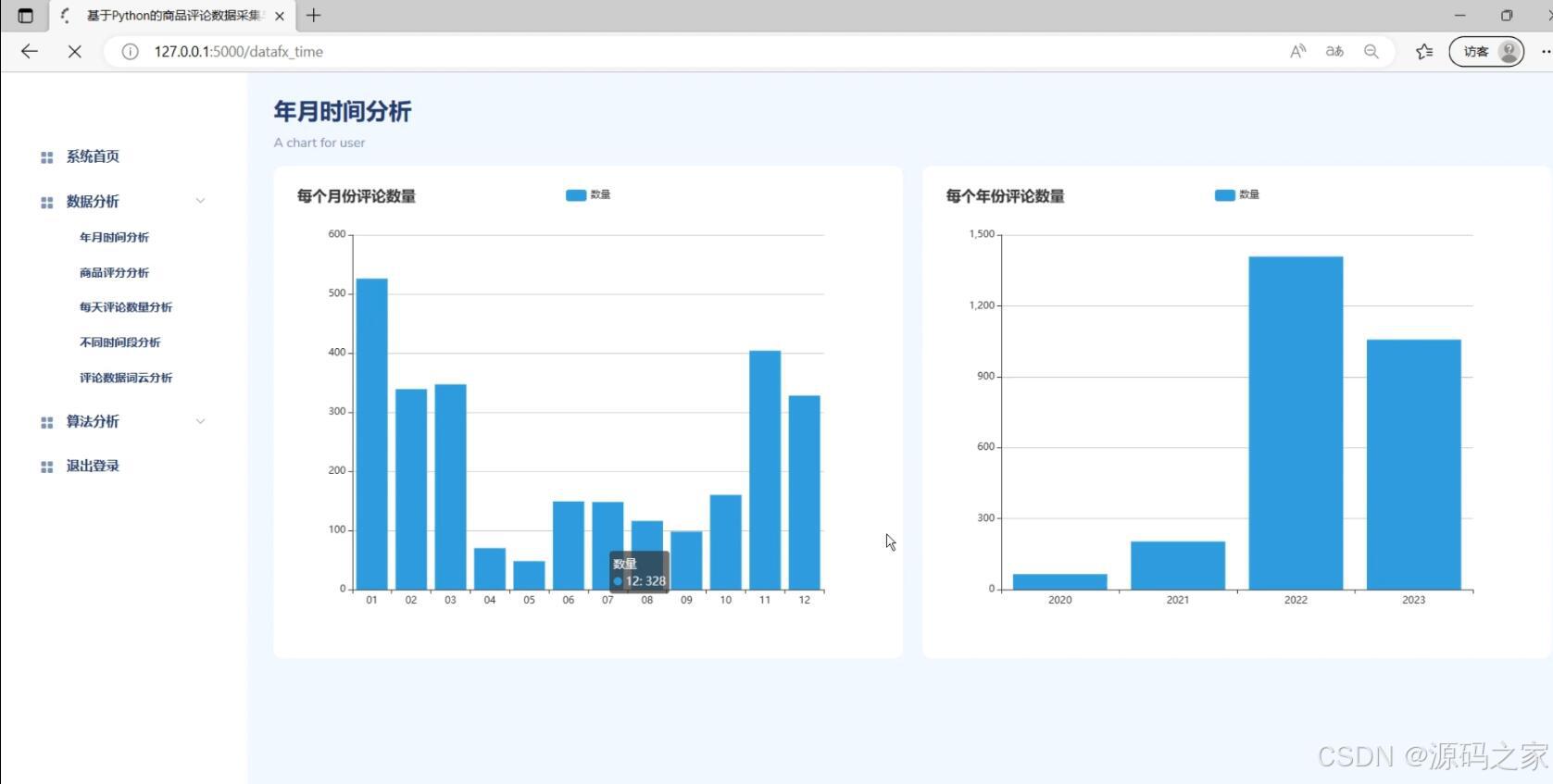Viewport: 1553px width, 784px height.
Task: Open 商品评分分析 submenu link
Action: [114, 272]
